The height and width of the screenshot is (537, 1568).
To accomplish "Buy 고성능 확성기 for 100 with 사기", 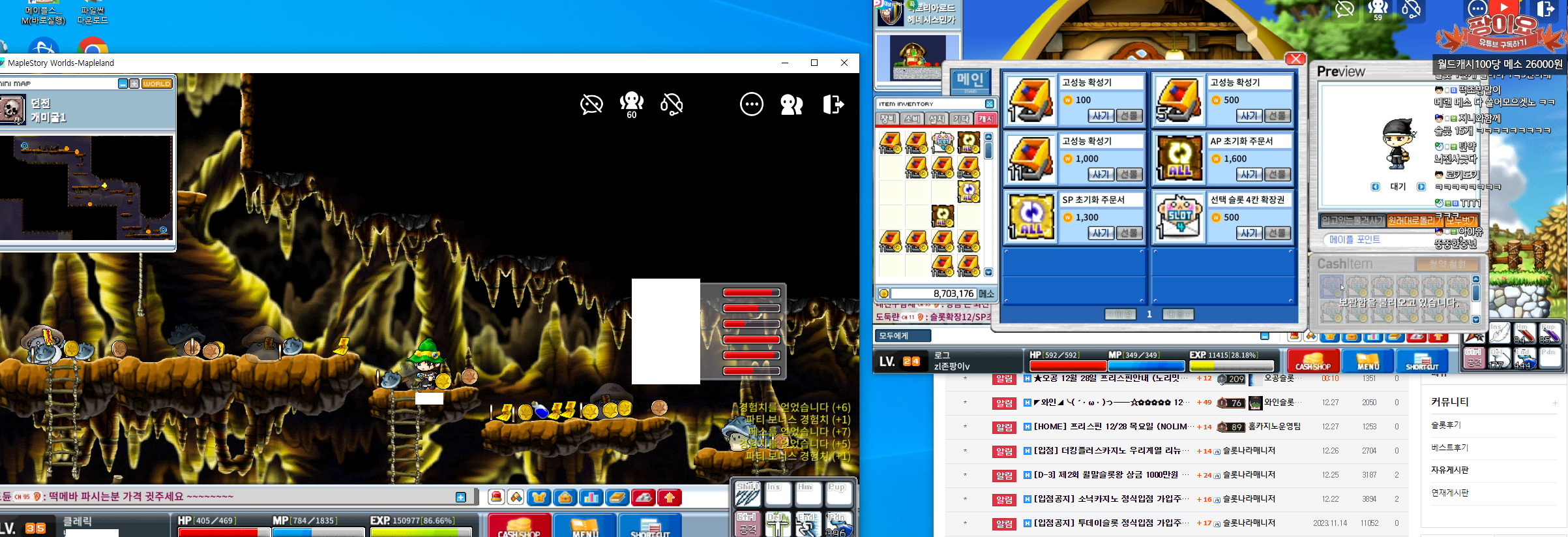I will pos(1101,115).
